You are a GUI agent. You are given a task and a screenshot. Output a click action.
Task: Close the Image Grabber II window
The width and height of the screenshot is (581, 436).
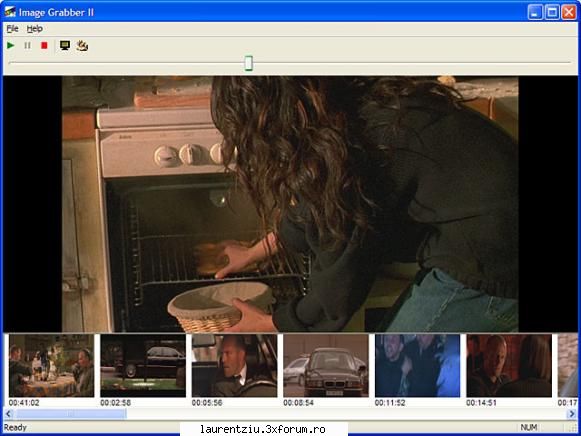[569, 12]
